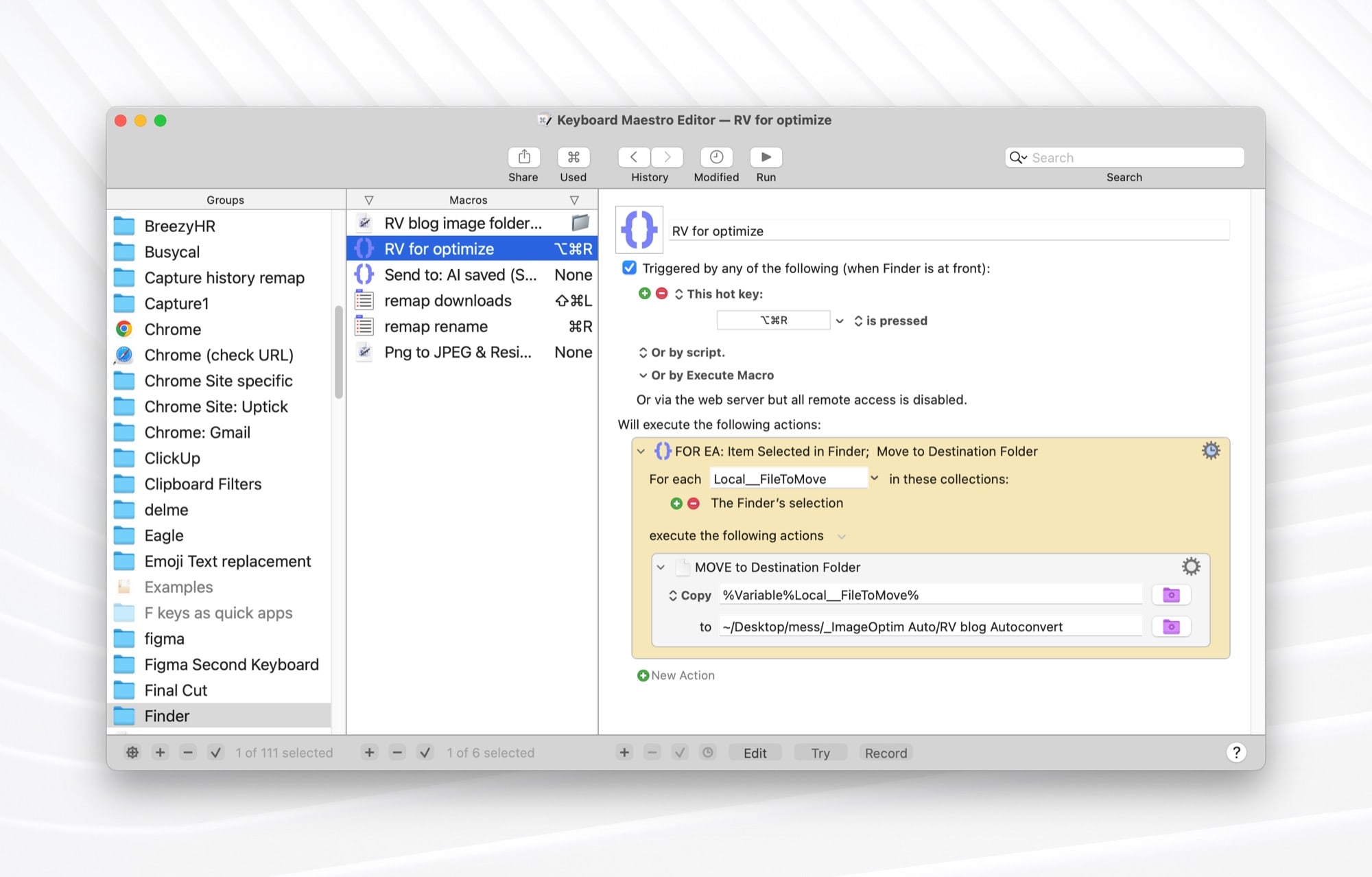
Task: Toggle enable for the selected macro
Action: click(425, 753)
